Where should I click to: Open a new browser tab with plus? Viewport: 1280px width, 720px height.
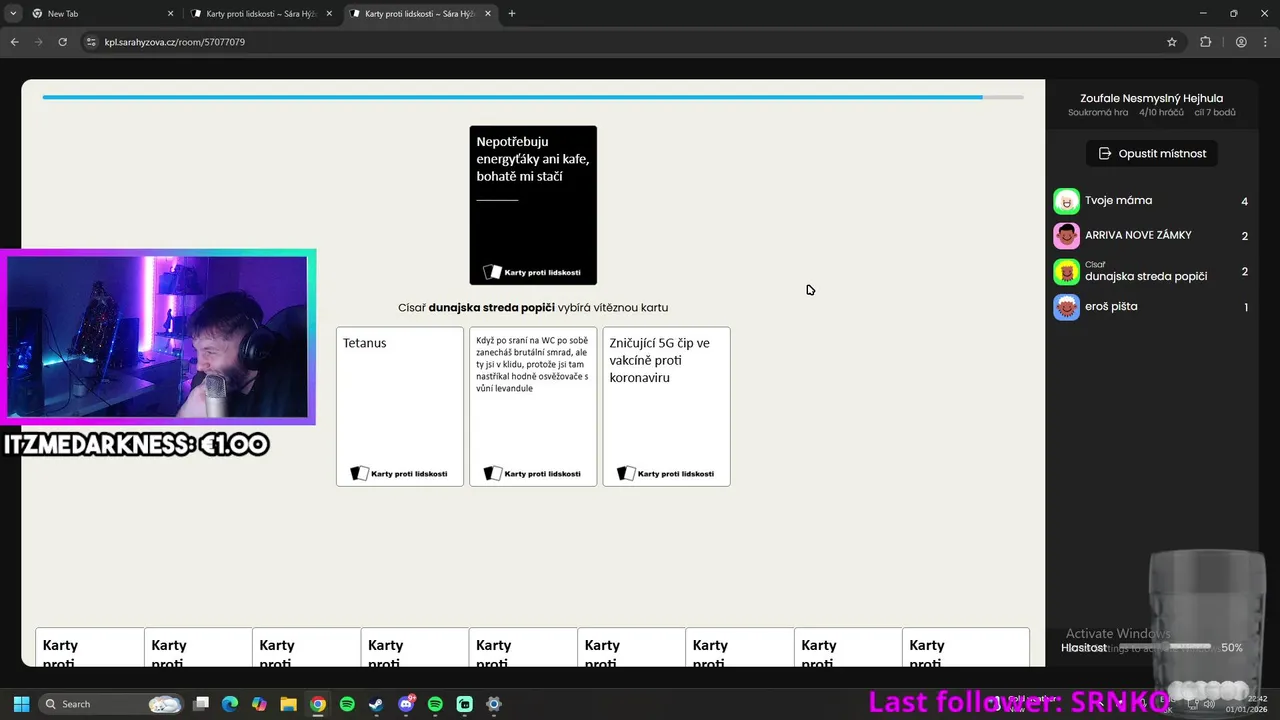(512, 14)
